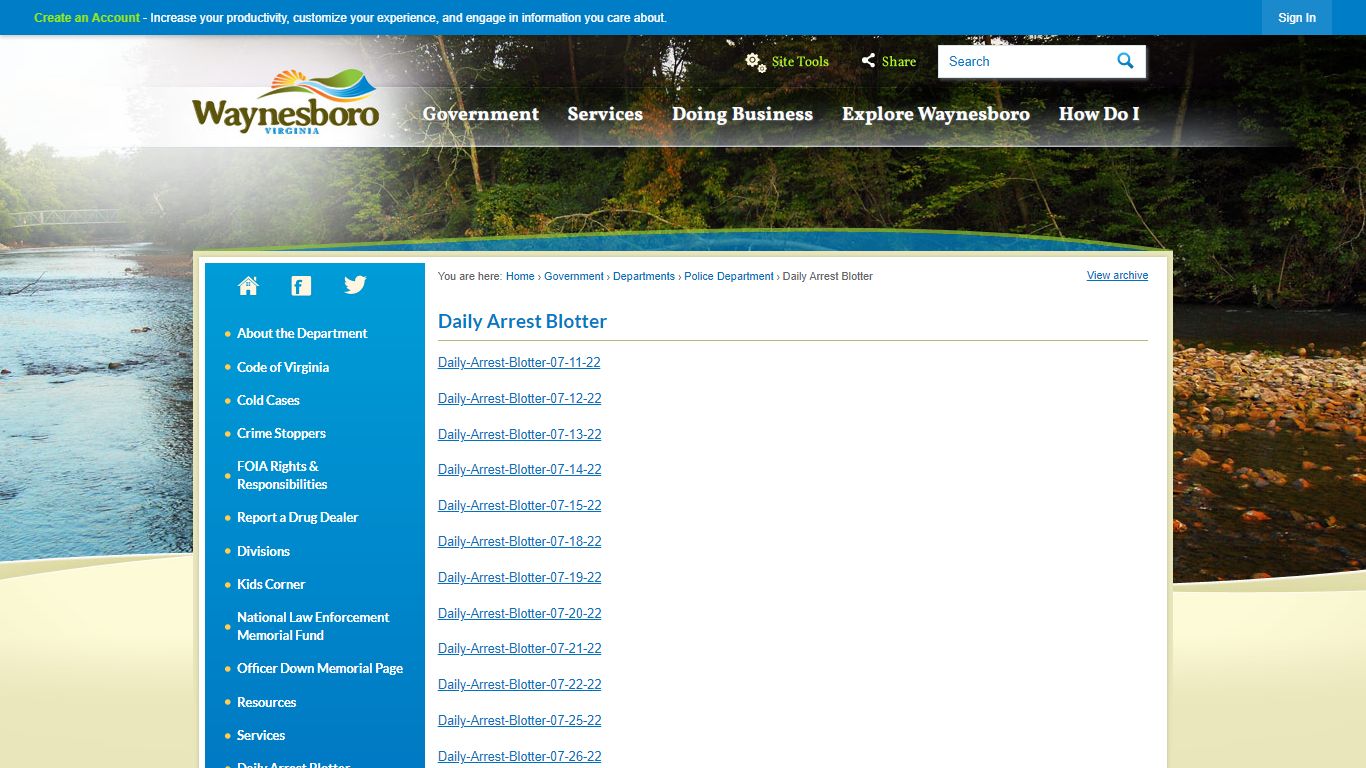Click the search magnifier icon
This screenshot has width=1366, height=768.
pos(1125,61)
